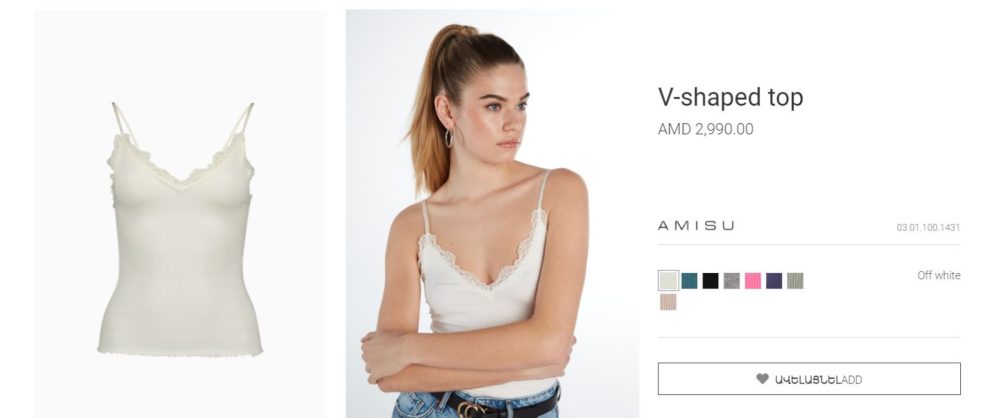Select the off white color swatch

click(668, 281)
